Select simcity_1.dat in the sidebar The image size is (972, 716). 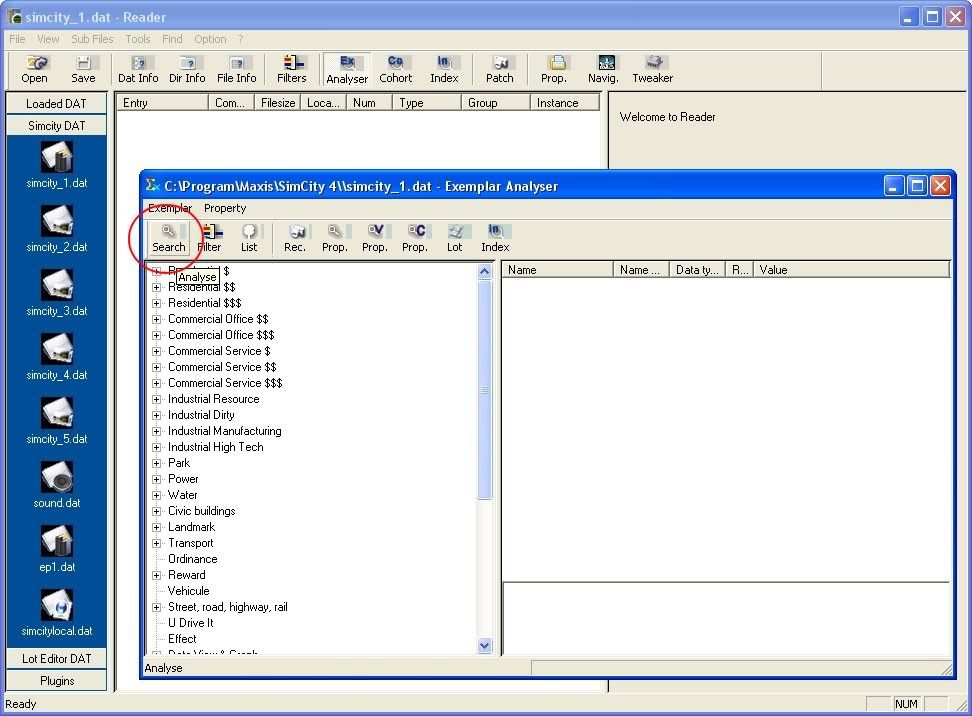point(57,165)
